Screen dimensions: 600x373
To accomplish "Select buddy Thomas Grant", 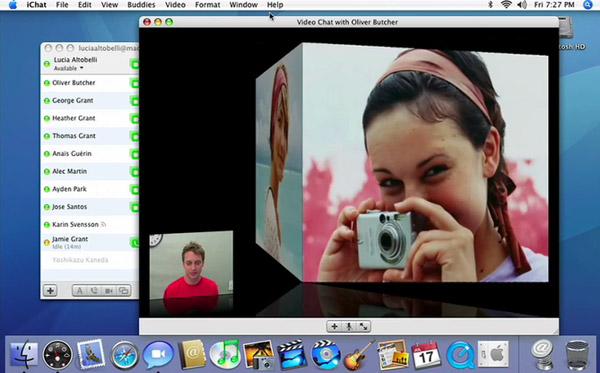I will (x=90, y=136).
